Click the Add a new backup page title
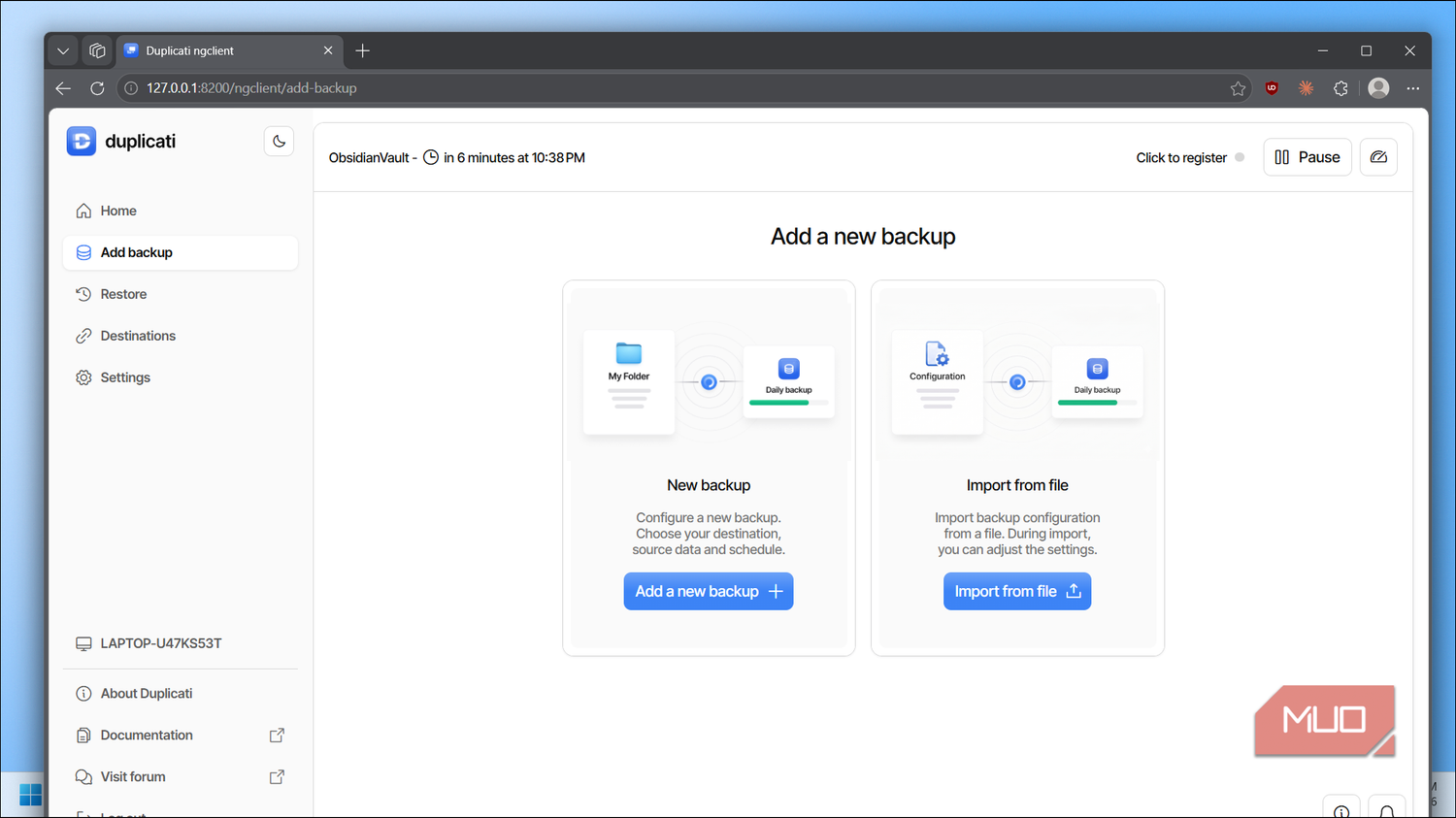 coord(863,237)
